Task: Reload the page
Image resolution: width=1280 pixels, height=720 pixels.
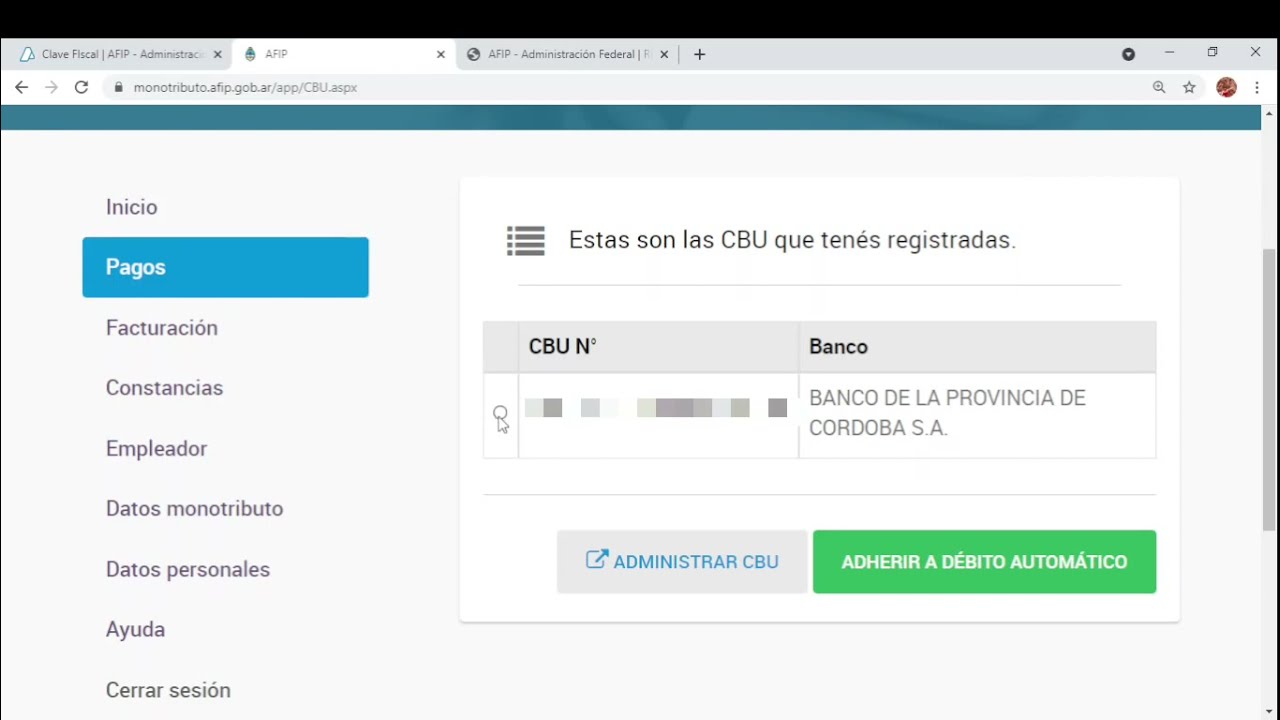Action: tap(81, 87)
